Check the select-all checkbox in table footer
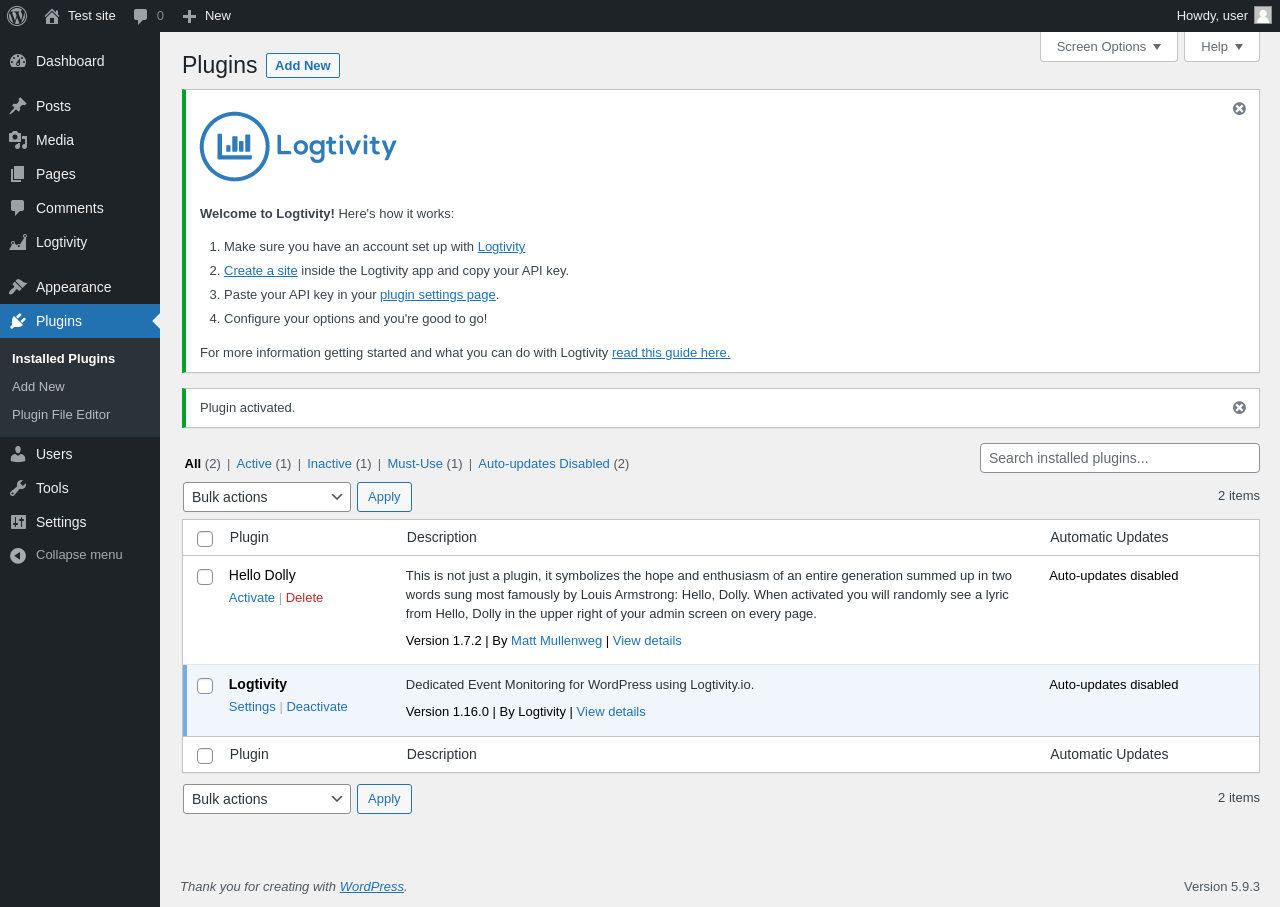1280x907 pixels. pyautogui.click(x=205, y=756)
